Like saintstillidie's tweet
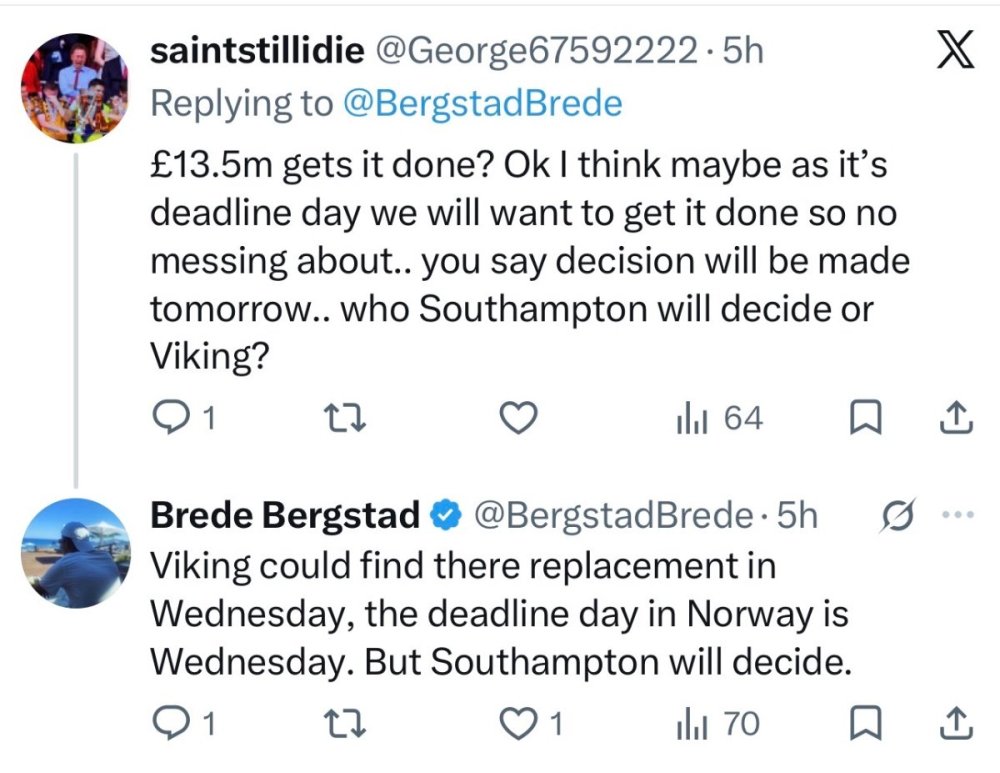Image resolution: width=1000 pixels, height=773 pixels. [517, 418]
